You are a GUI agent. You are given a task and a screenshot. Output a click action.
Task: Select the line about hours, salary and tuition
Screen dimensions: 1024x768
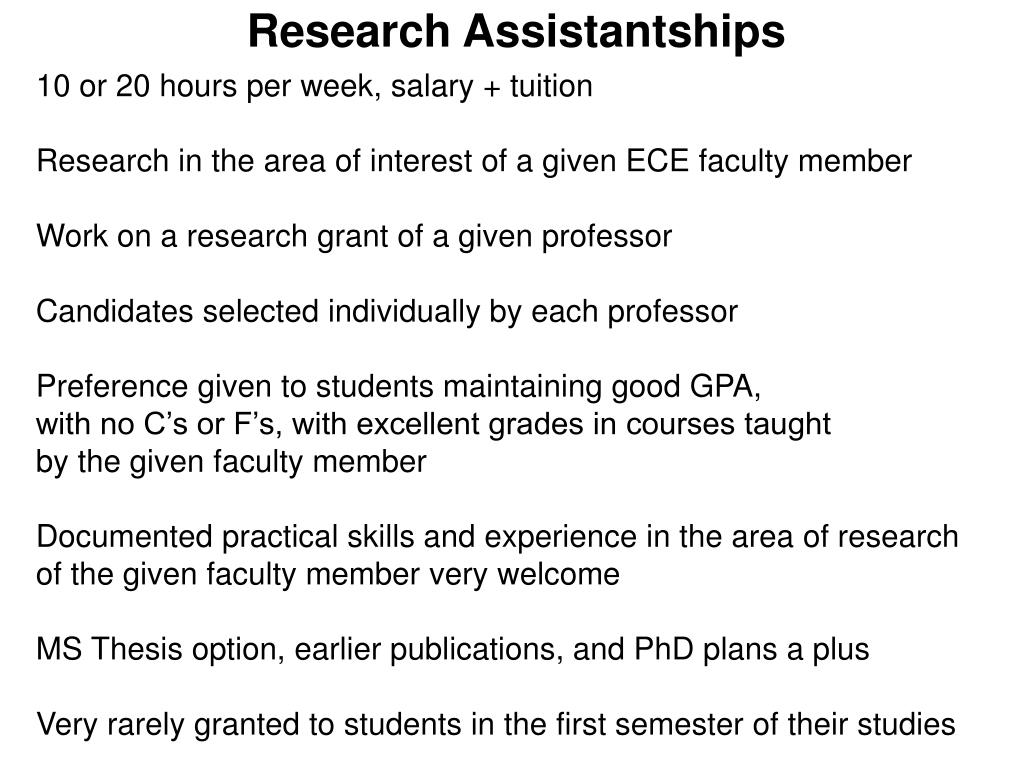click(315, 87)
